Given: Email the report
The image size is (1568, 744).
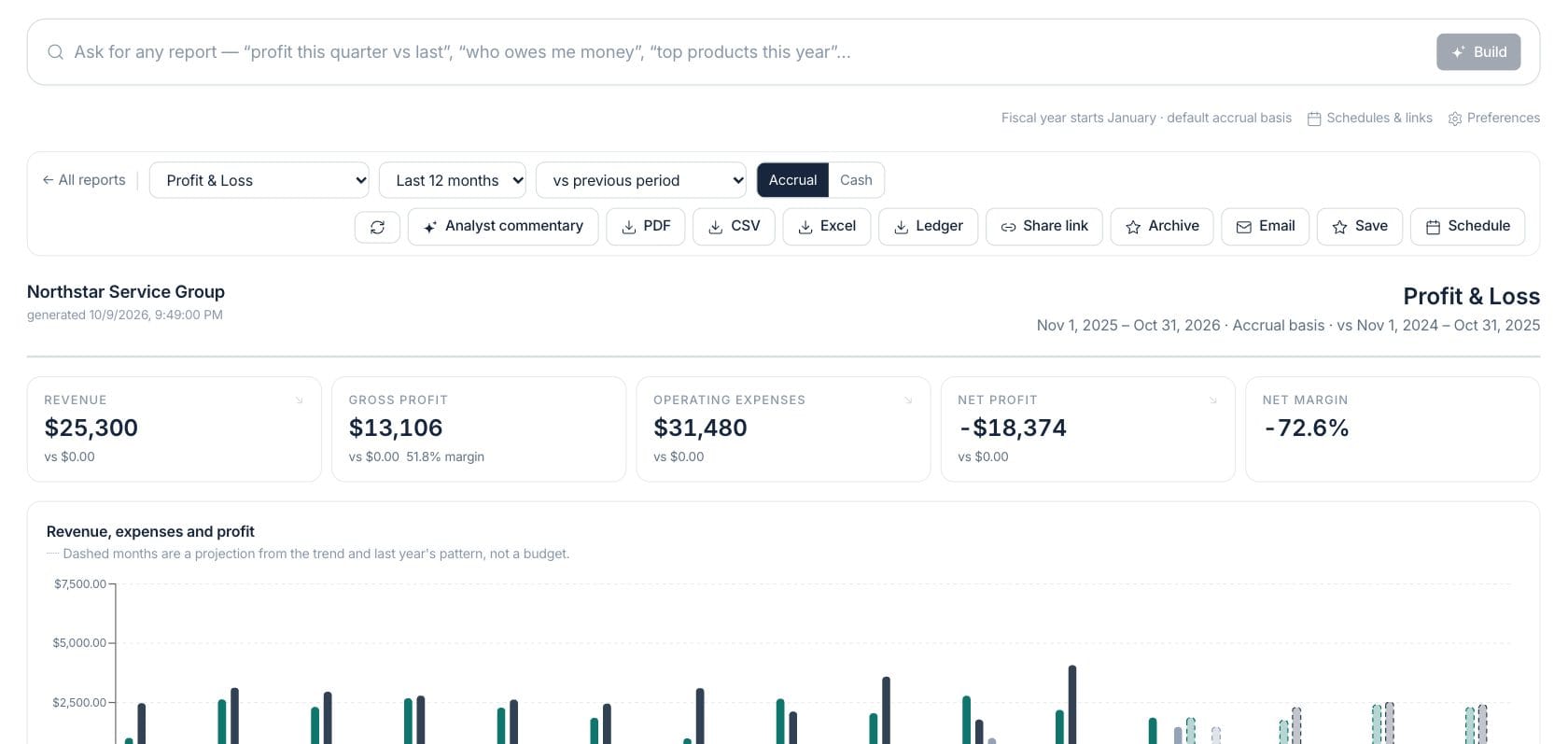Looking at the screenshot, I should (1266, 227).
